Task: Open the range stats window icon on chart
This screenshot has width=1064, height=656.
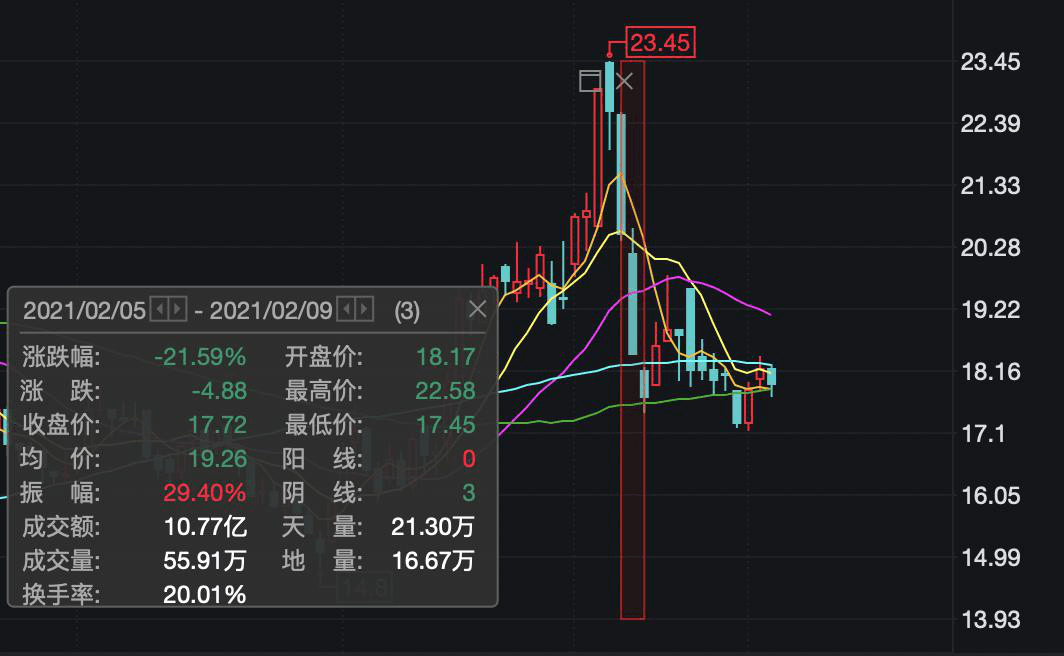Action: tap(590, 81)
